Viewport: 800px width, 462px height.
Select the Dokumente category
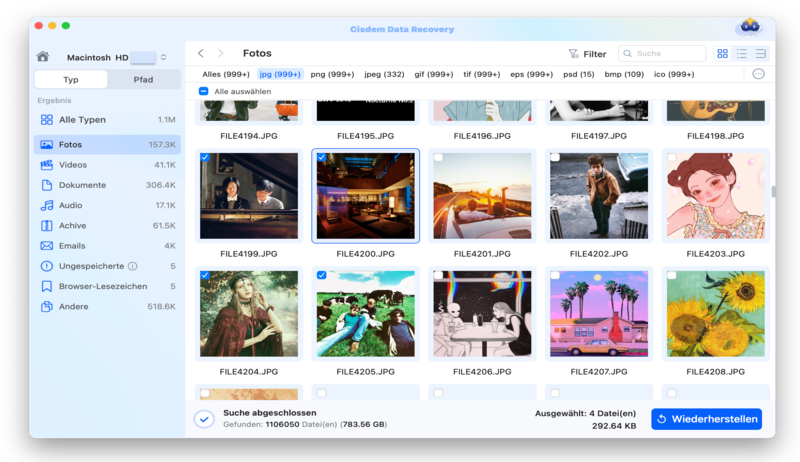pyautogui.click(x=82, y=185)
